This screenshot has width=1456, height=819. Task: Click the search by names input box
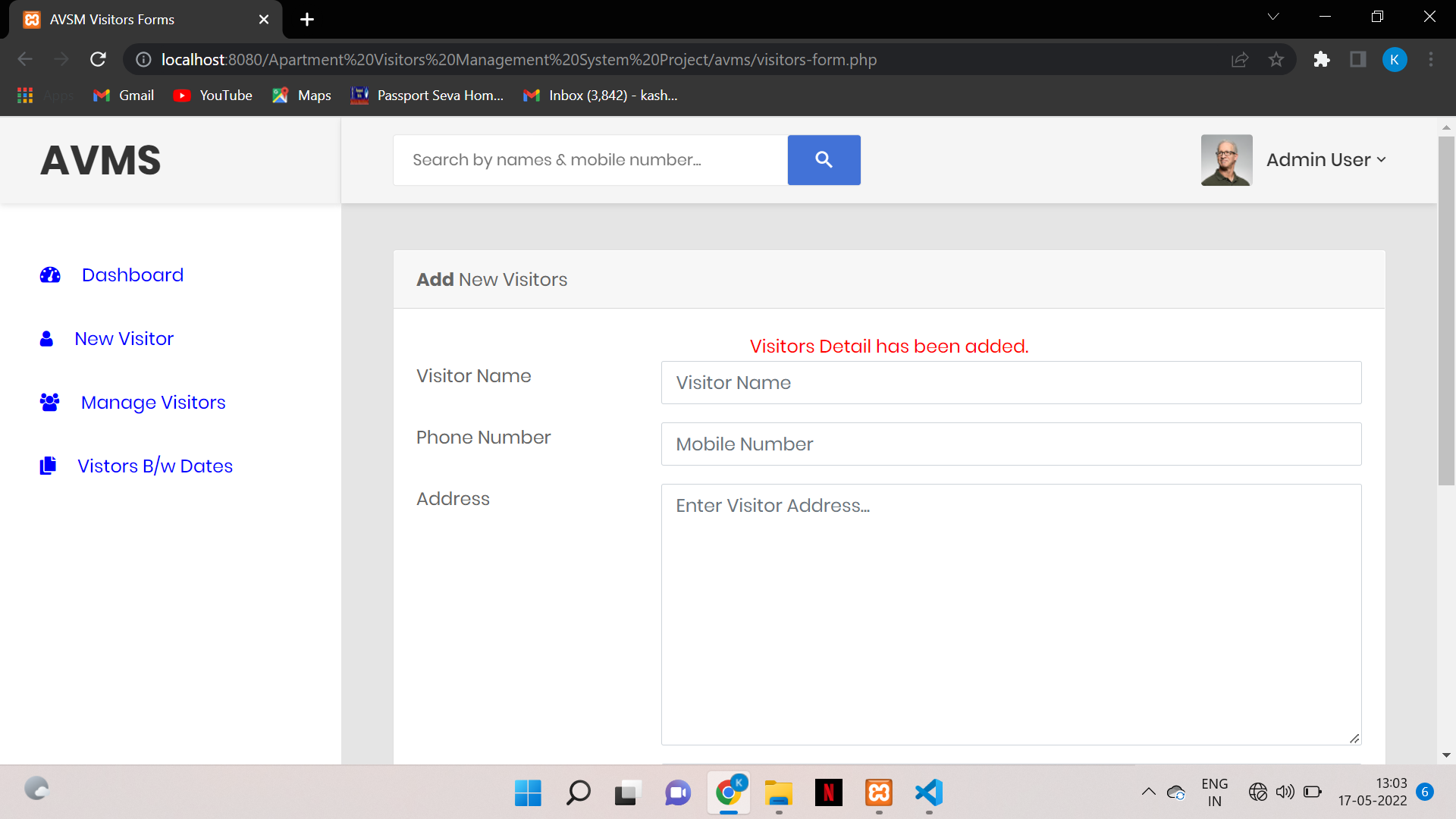590,160
